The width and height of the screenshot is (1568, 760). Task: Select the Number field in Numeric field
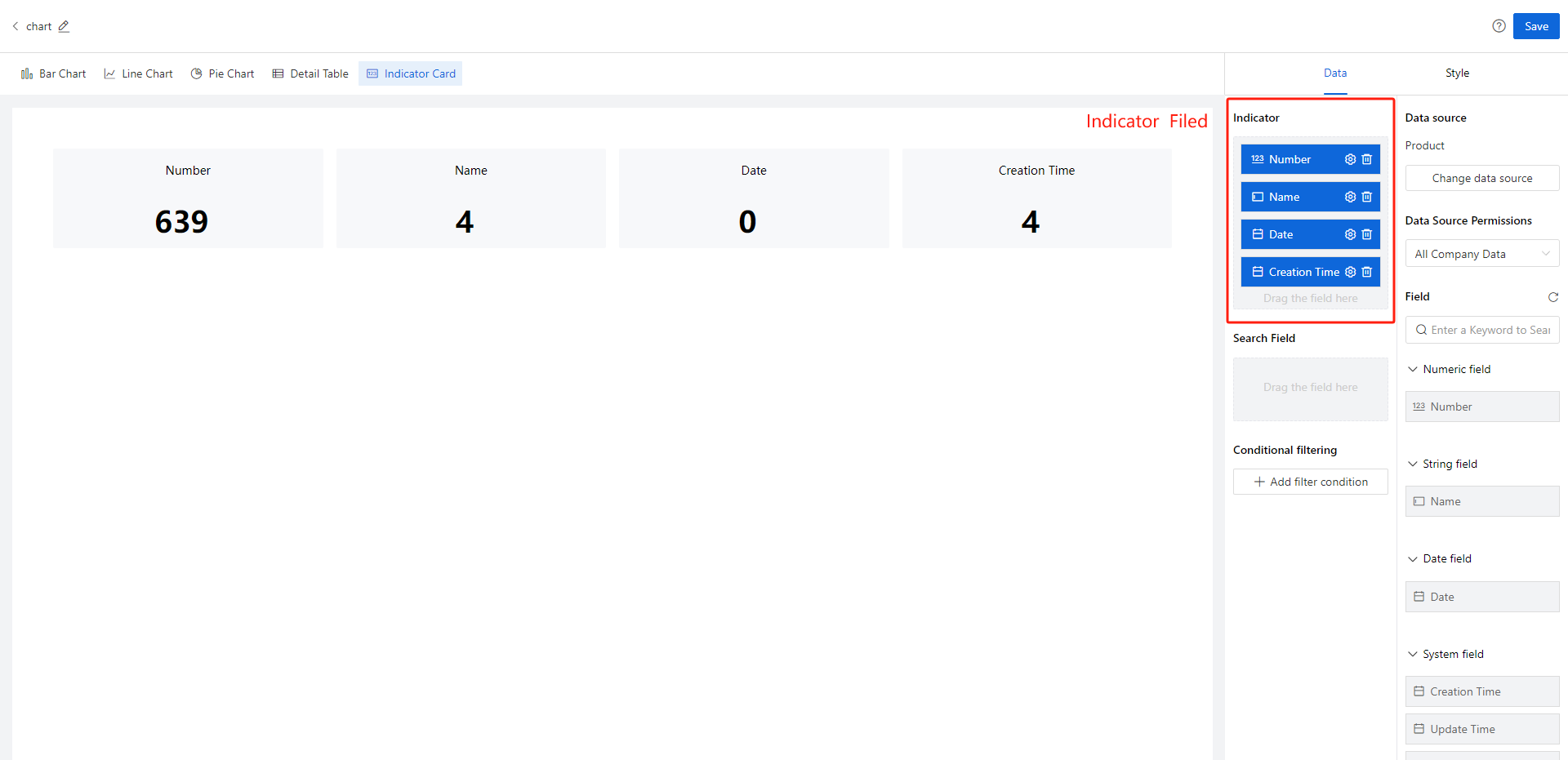[x=1482, y=407]
